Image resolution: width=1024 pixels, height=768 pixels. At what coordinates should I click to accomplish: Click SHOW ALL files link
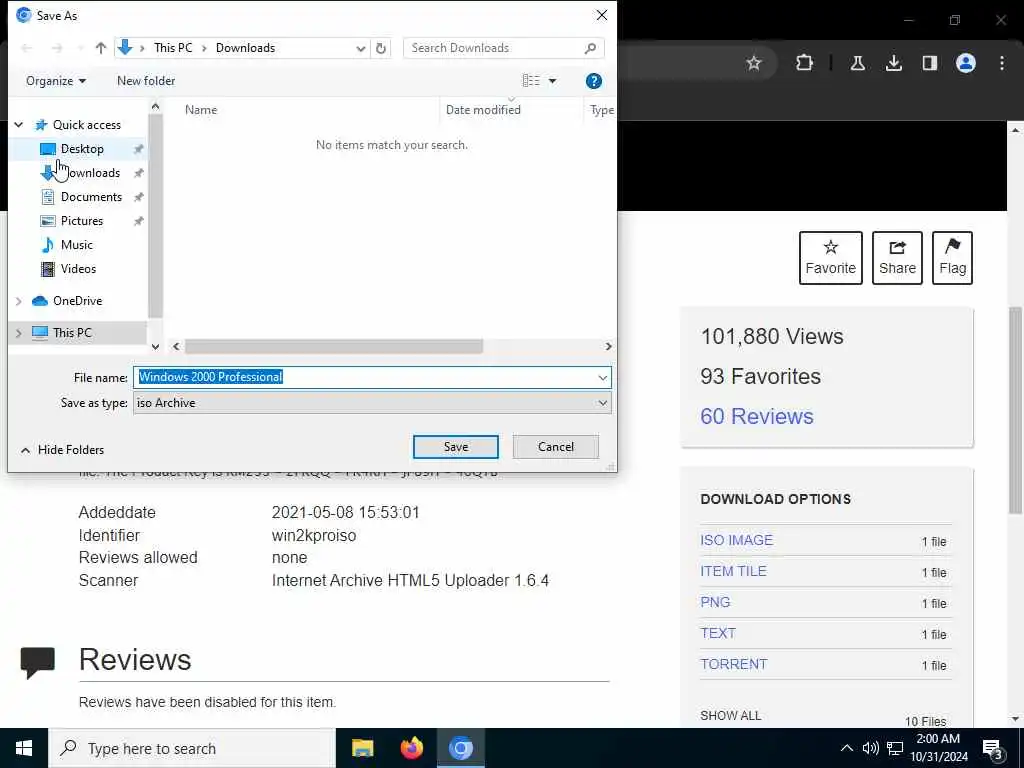[730, 716]
